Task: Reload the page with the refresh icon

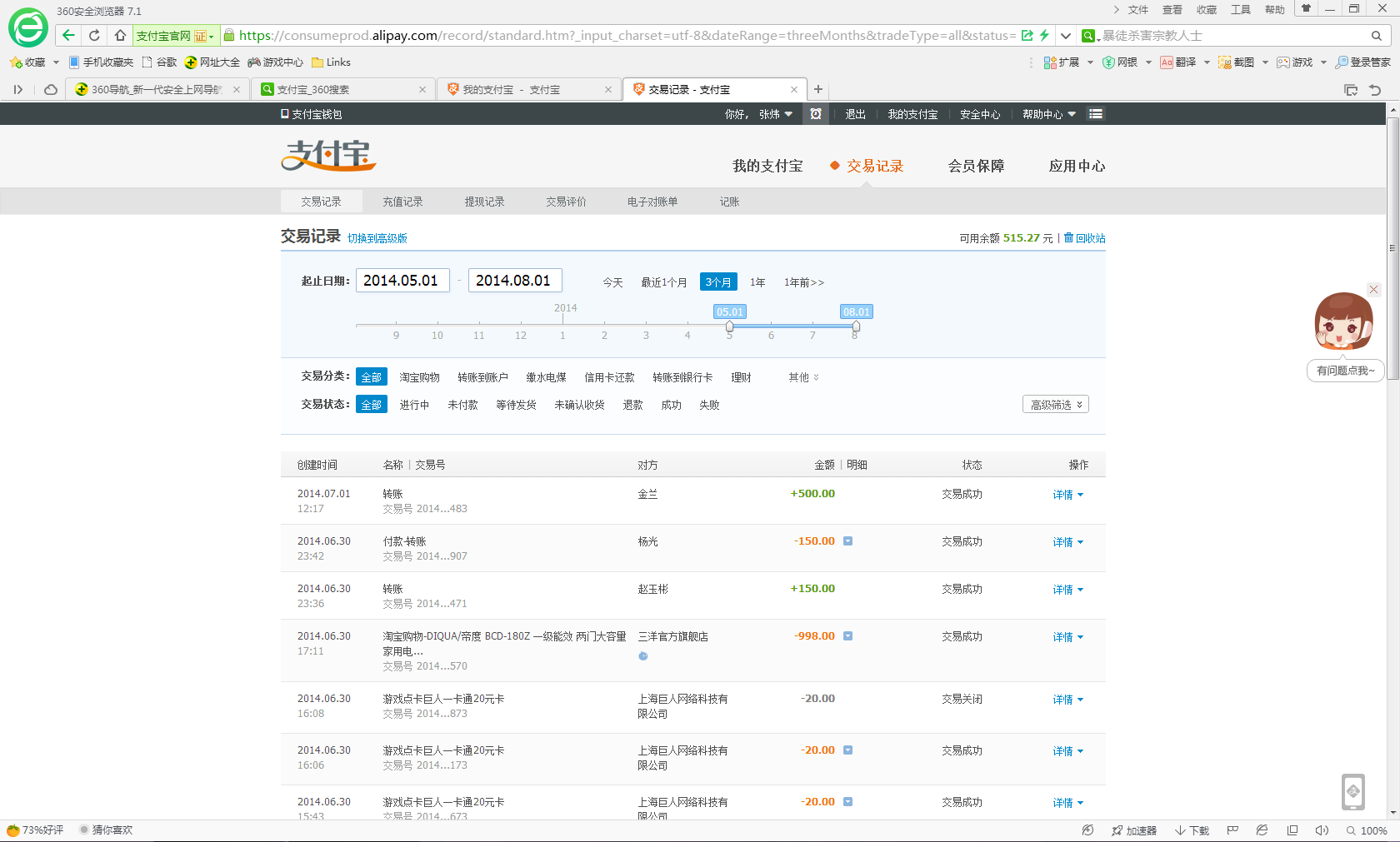Action: 94,35
